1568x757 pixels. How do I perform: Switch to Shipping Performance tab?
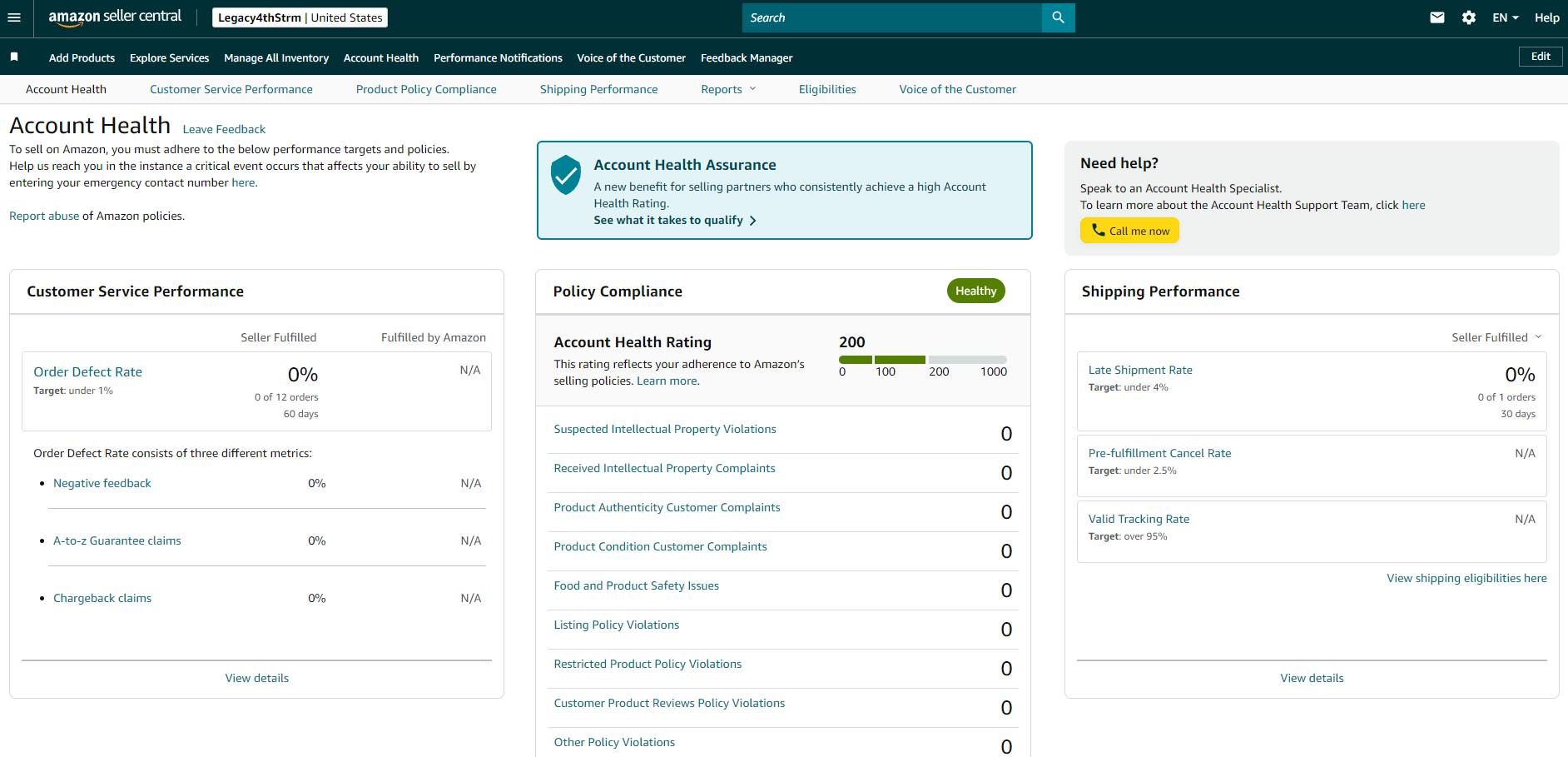tap(598, 89)
